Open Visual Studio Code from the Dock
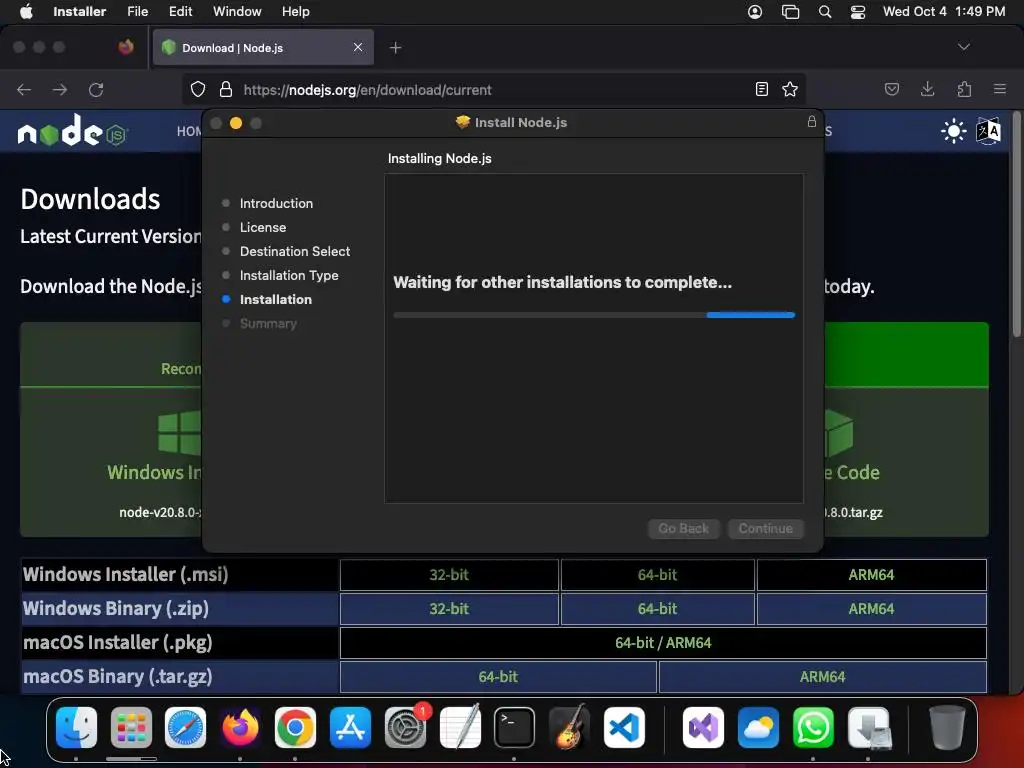The height and width of the screenshot is (768, 1024). click(624, 727)
